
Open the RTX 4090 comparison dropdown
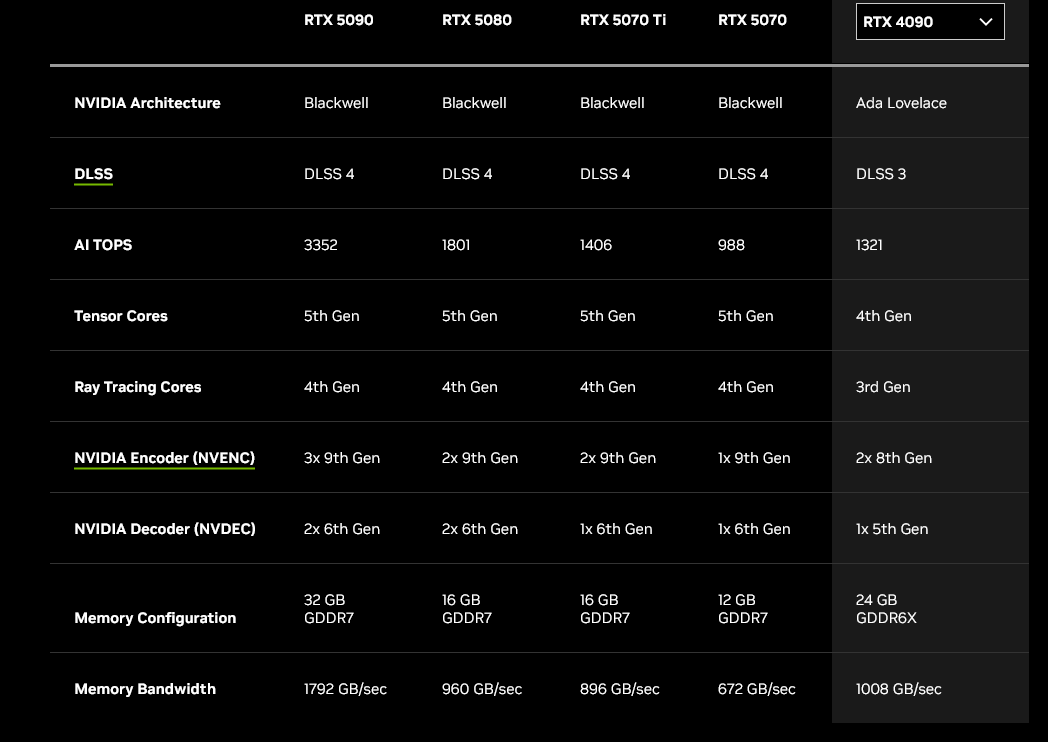tap(929, 22)
